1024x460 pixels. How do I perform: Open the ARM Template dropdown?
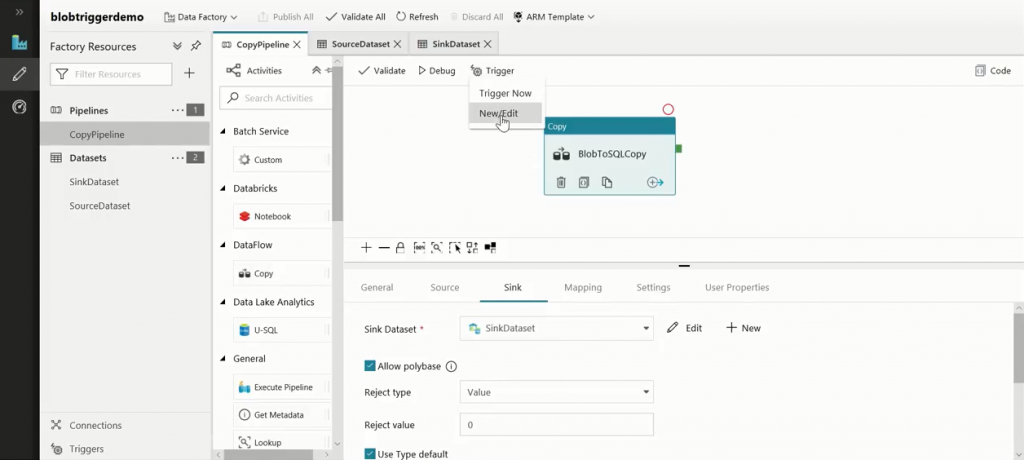tap(554, 17)
